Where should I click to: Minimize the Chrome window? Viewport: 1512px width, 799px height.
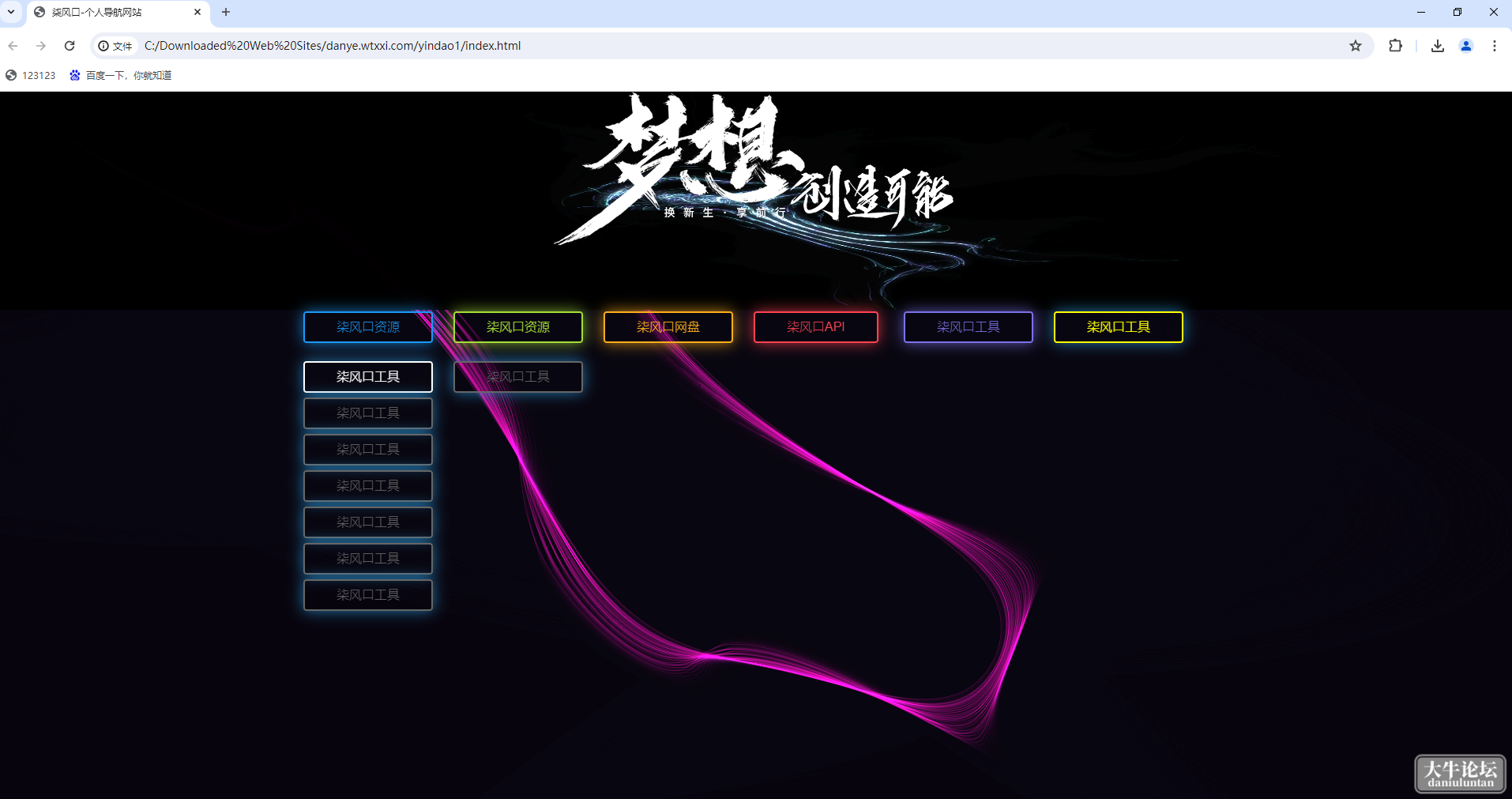(x=1421, y=12)
